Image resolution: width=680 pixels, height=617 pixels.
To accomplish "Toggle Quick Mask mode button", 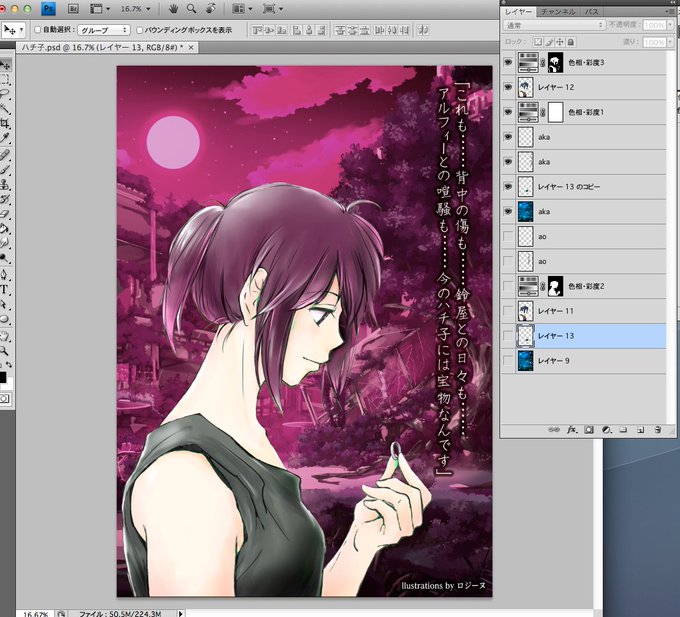I will [4, 398].
